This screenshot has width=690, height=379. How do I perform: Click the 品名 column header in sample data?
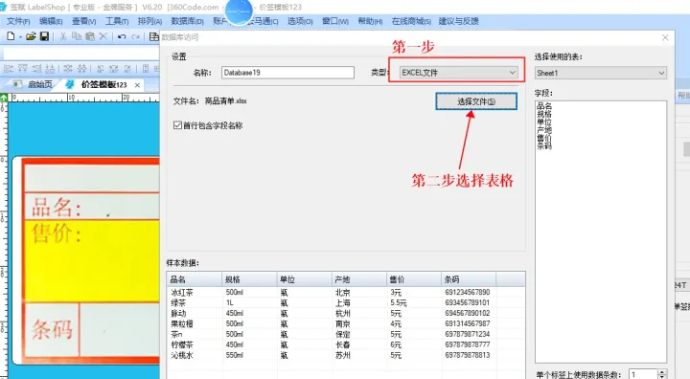[195, 280]
